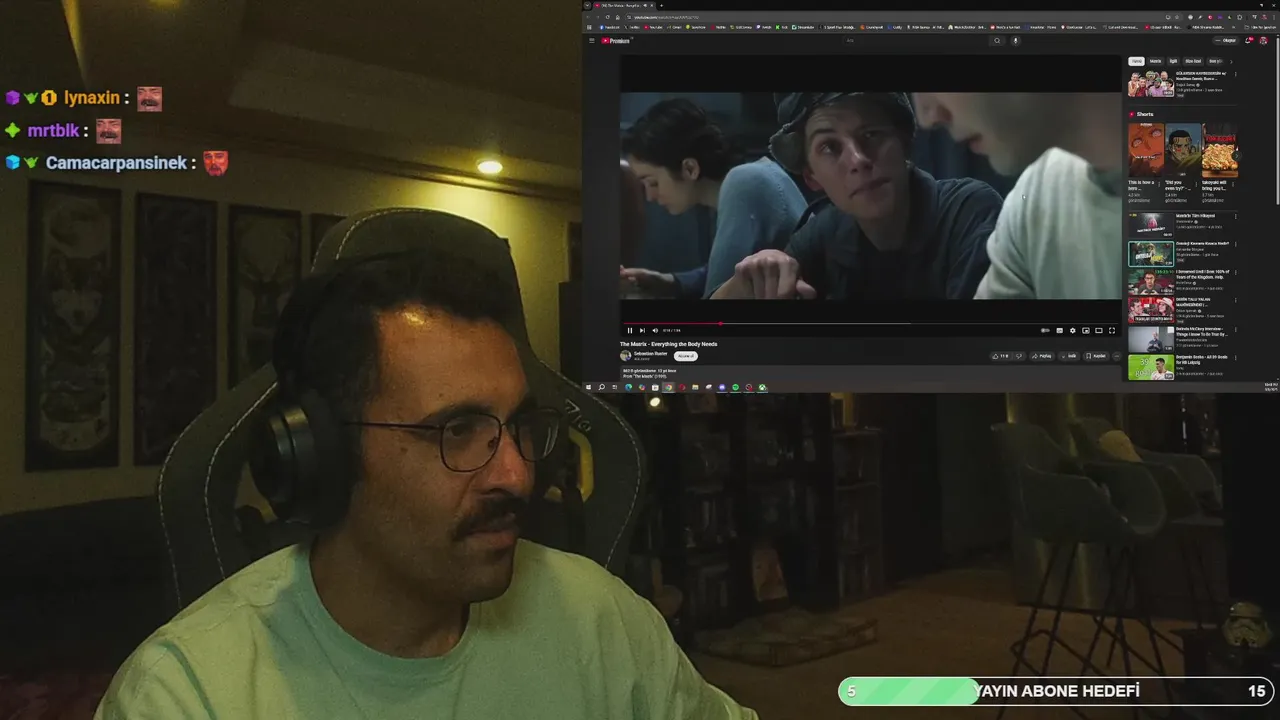Like the Matrix video
Viewport: 1280px width, 720px height.
click(1000, 356)
